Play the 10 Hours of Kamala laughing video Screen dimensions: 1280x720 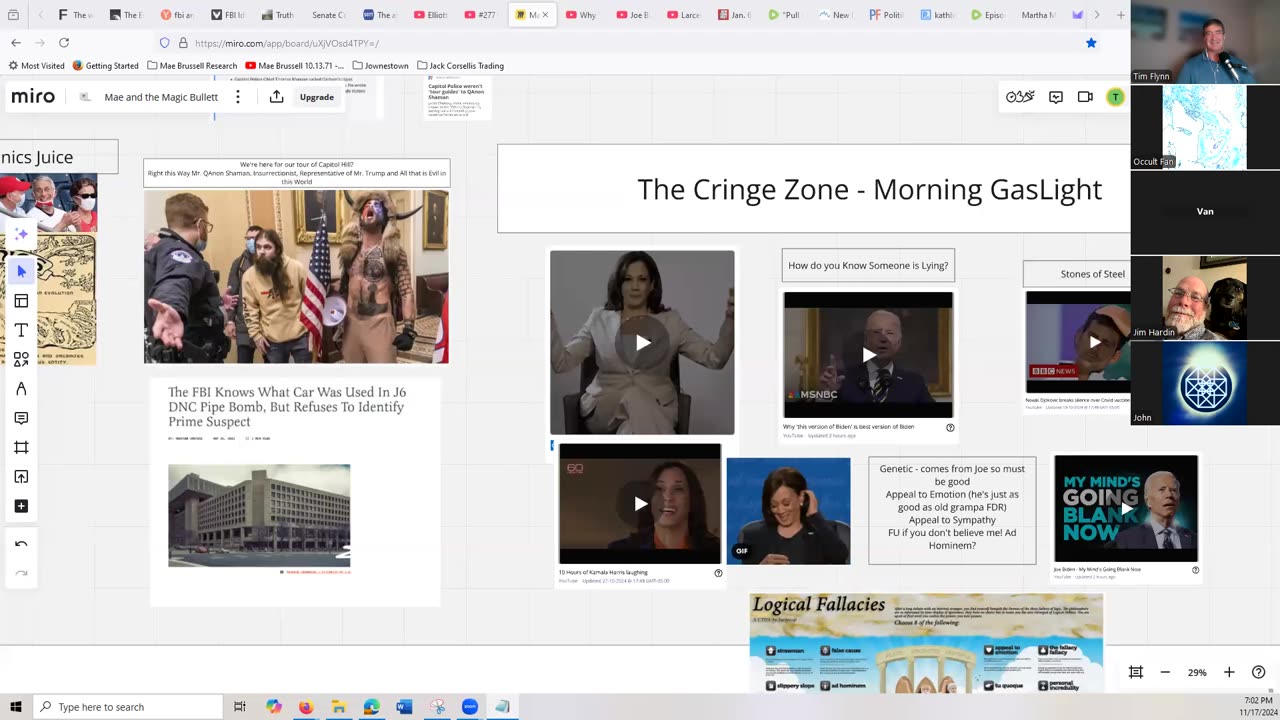tap(640, 504)
